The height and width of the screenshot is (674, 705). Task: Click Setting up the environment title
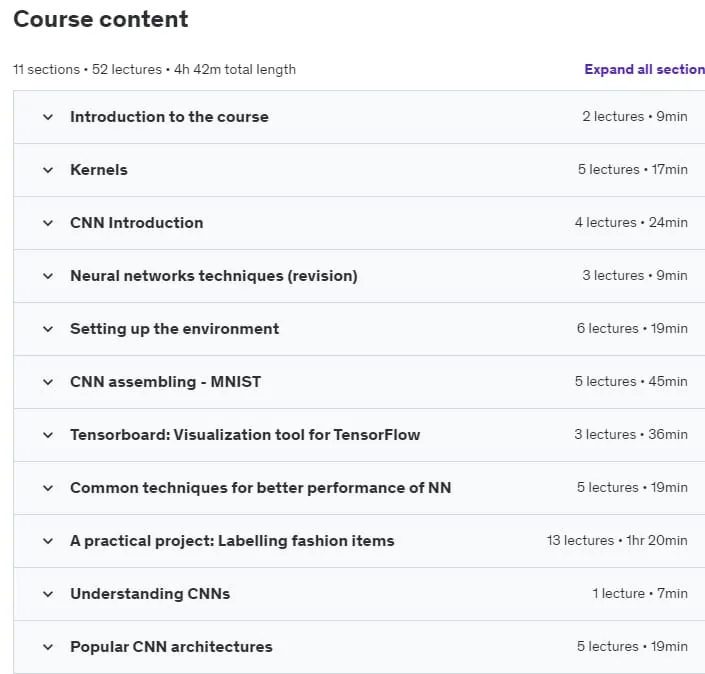coord(174,329)
